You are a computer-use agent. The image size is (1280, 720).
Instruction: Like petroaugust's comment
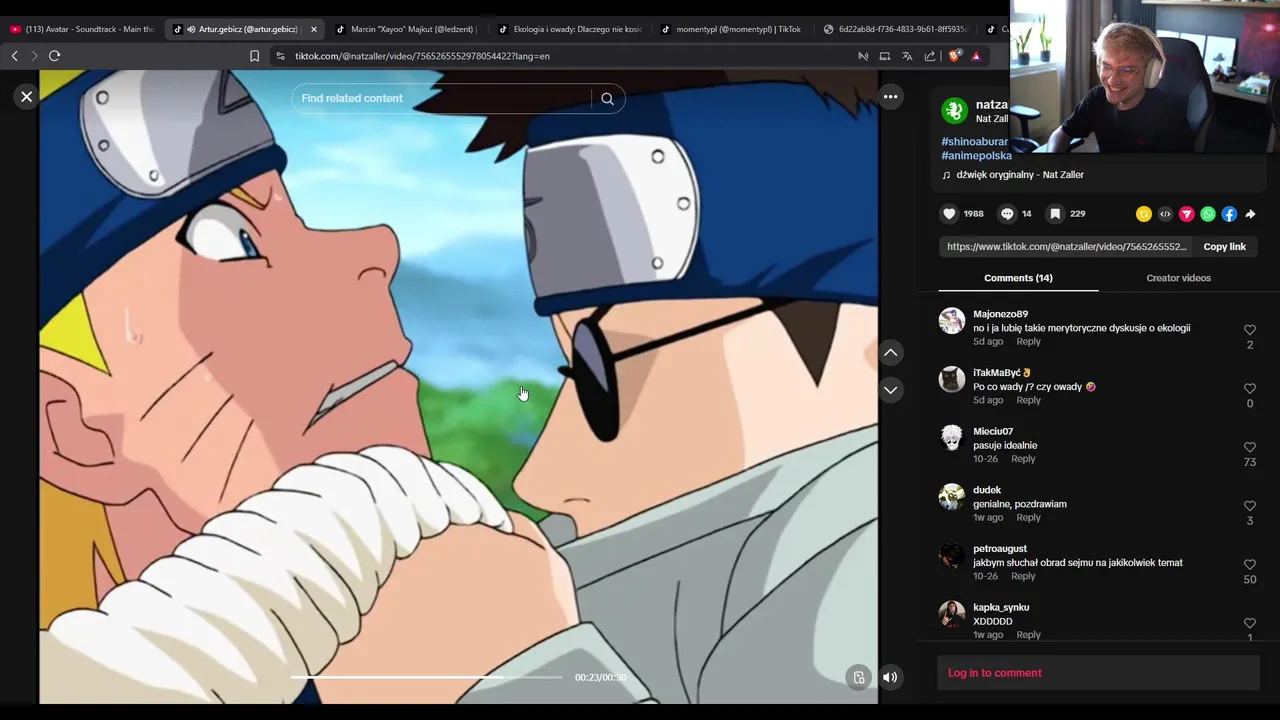[1249, 565]
